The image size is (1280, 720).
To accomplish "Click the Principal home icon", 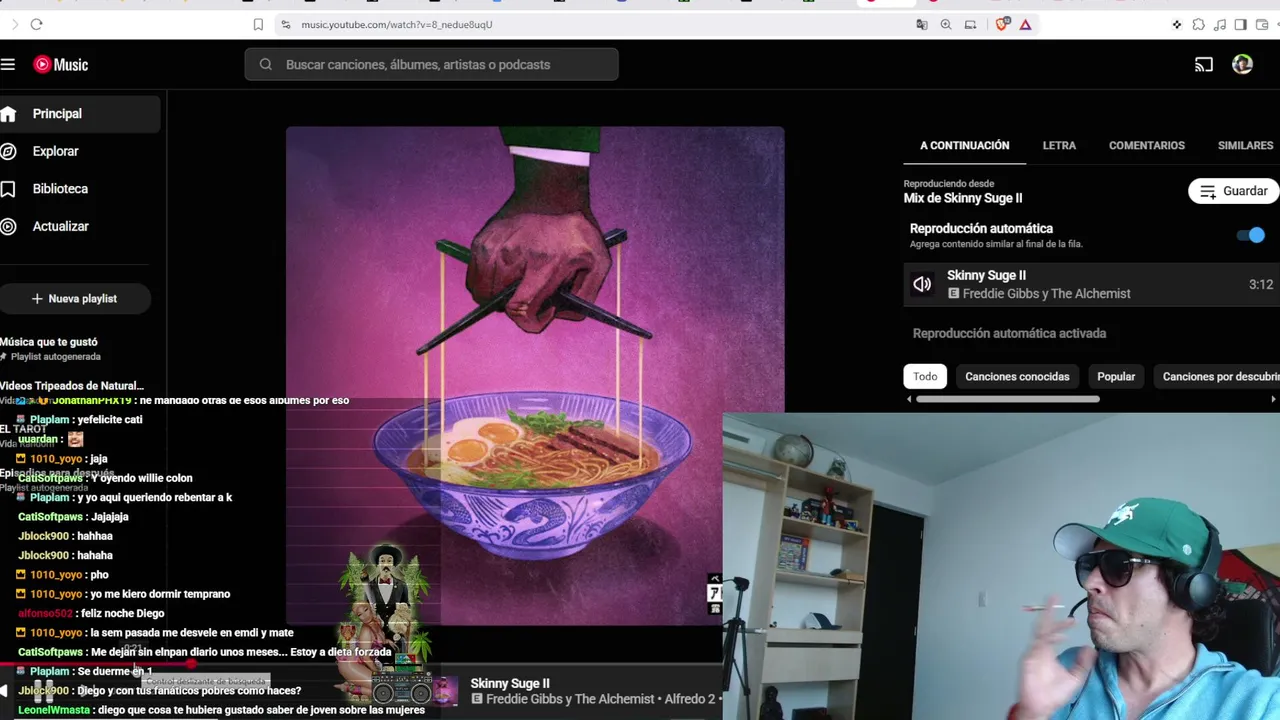I will [x=9, y=114].
